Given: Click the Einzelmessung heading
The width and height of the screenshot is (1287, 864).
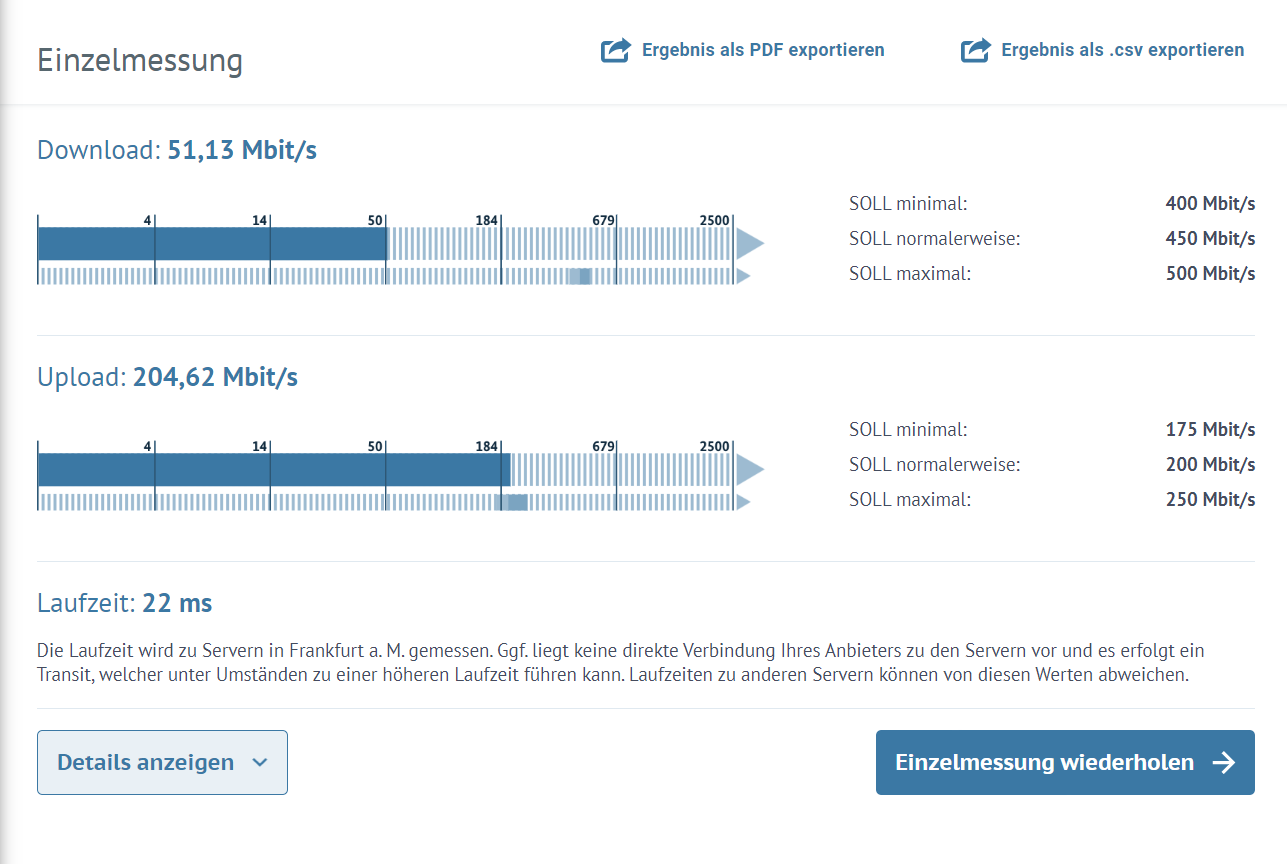Looking at the screenshot, I should (x=140, y=60).
